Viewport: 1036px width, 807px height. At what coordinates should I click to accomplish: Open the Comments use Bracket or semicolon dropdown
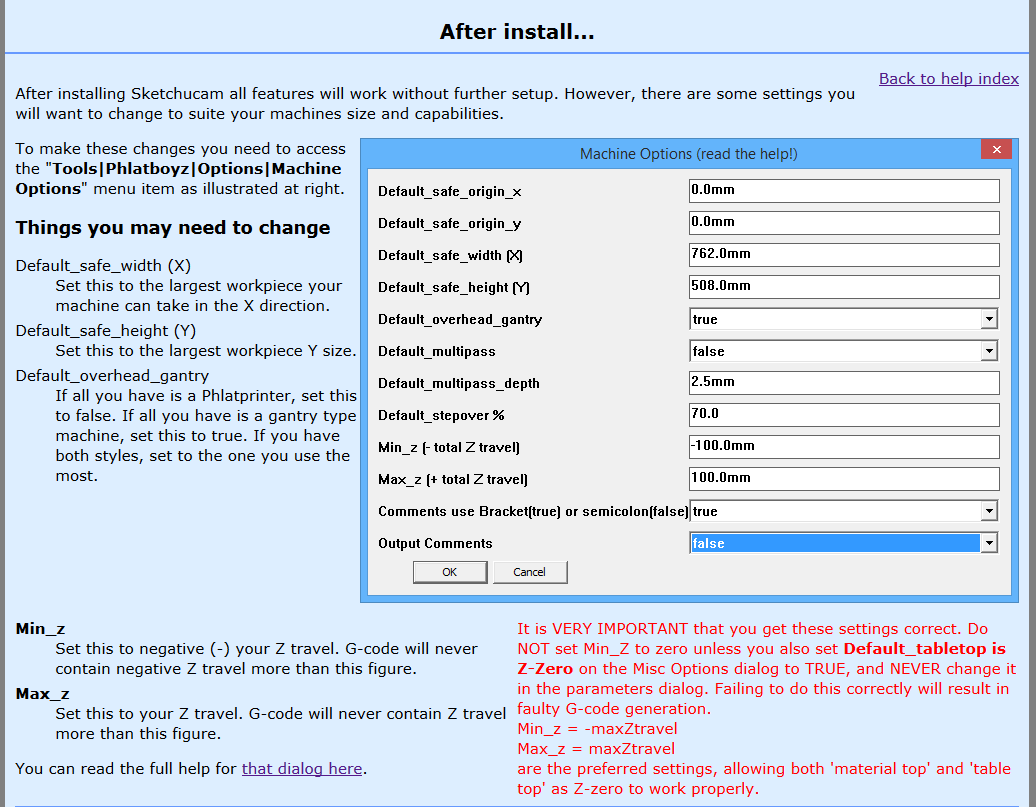[x=989, y=511]
